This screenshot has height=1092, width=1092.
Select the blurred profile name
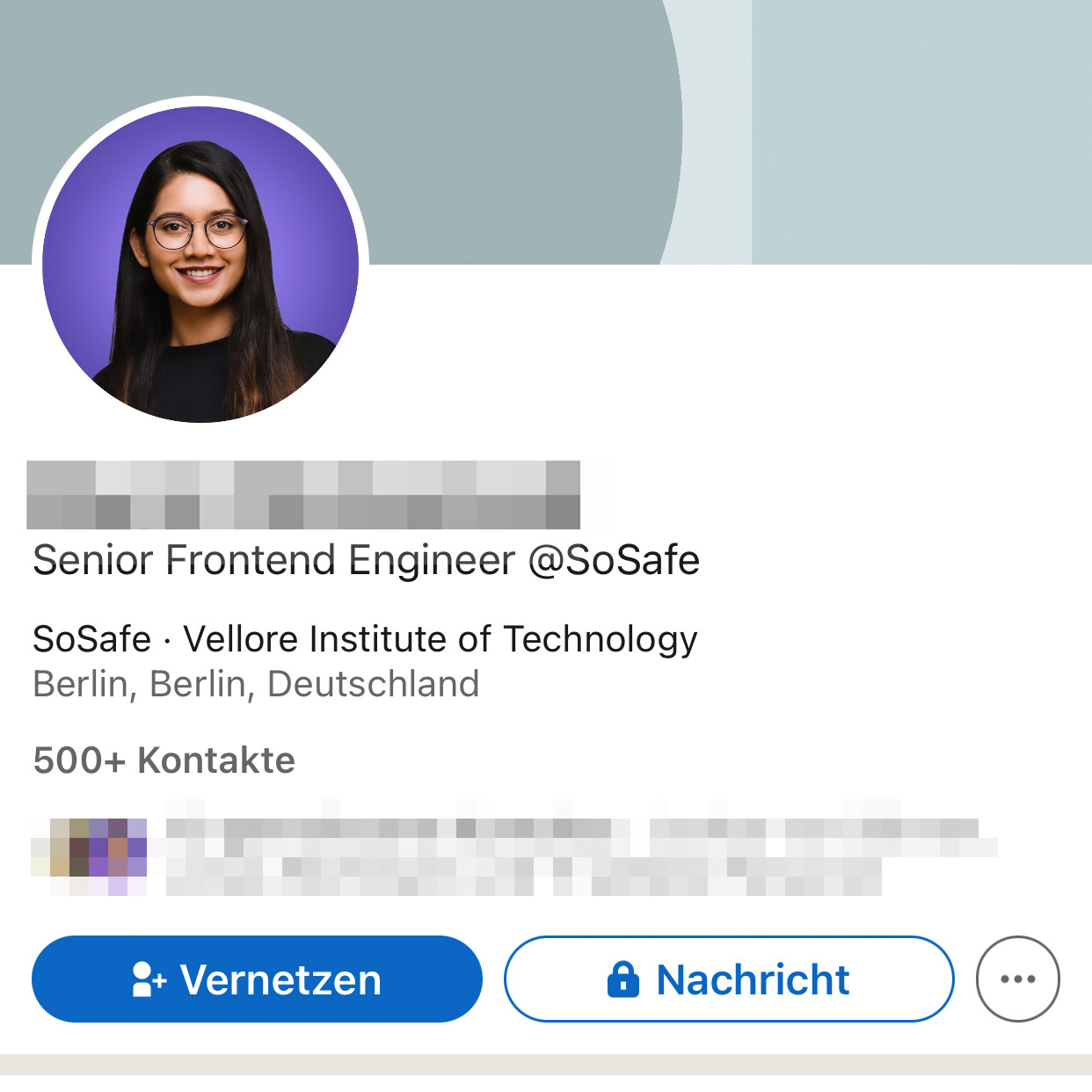(303, 495)
